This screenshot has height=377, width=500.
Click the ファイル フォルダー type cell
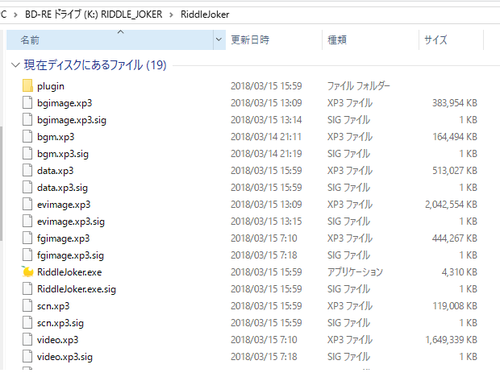tap(358, 86)
